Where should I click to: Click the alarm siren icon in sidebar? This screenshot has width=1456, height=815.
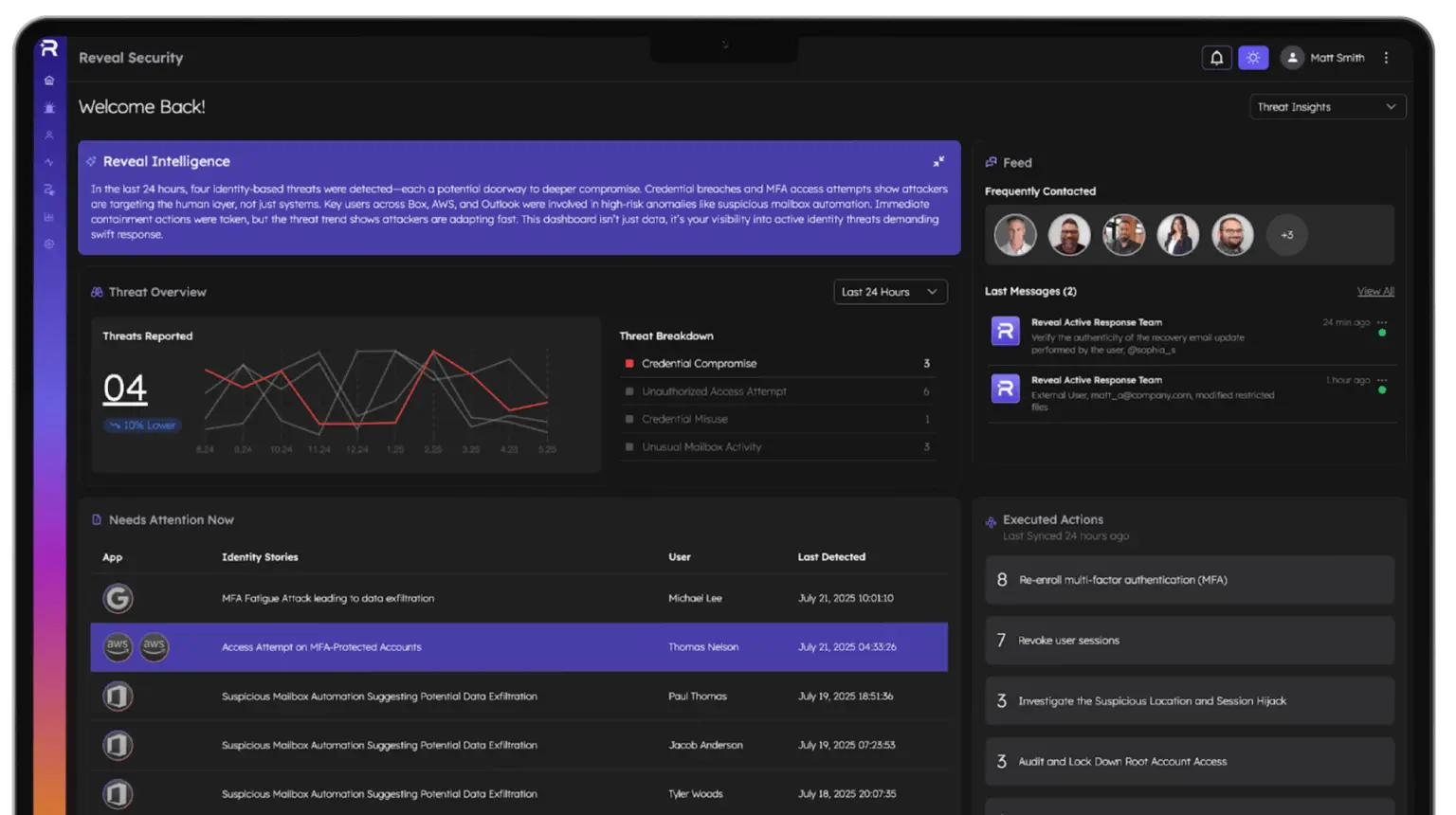pyautogui.click(x=49, y=108)
